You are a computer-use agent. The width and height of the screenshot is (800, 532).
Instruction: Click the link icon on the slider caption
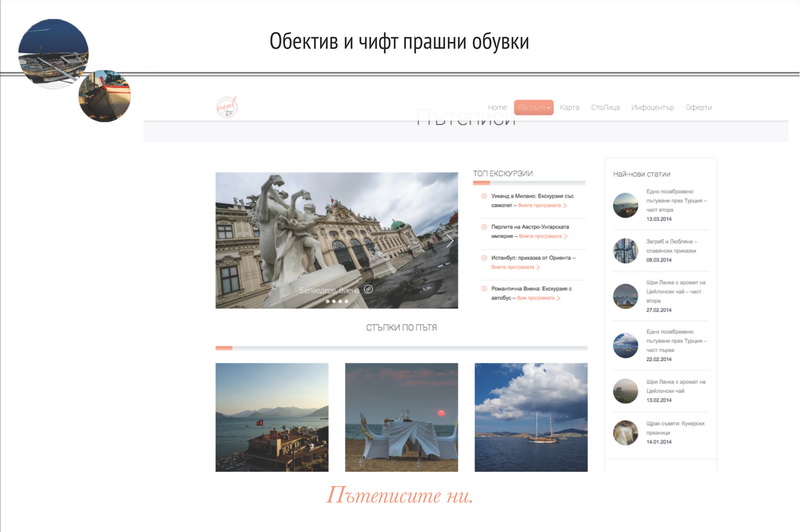click(x=369, y=289)
